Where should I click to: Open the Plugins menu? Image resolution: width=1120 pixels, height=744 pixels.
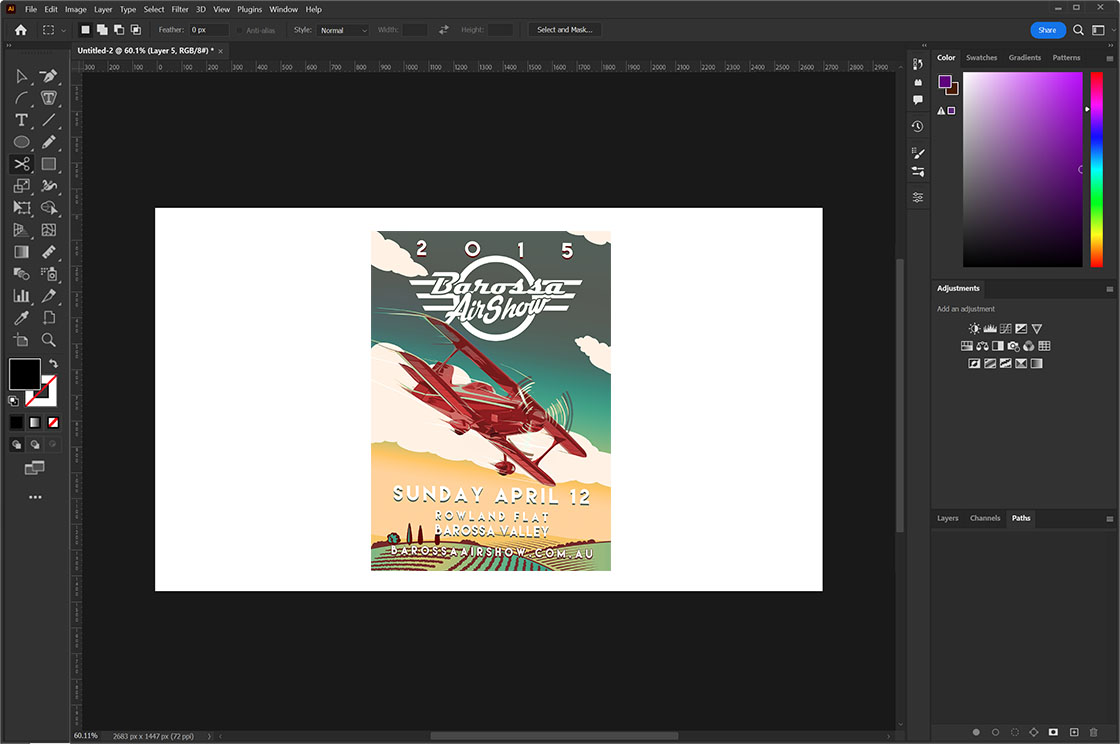pyautogui.click(x=249, y=9)
